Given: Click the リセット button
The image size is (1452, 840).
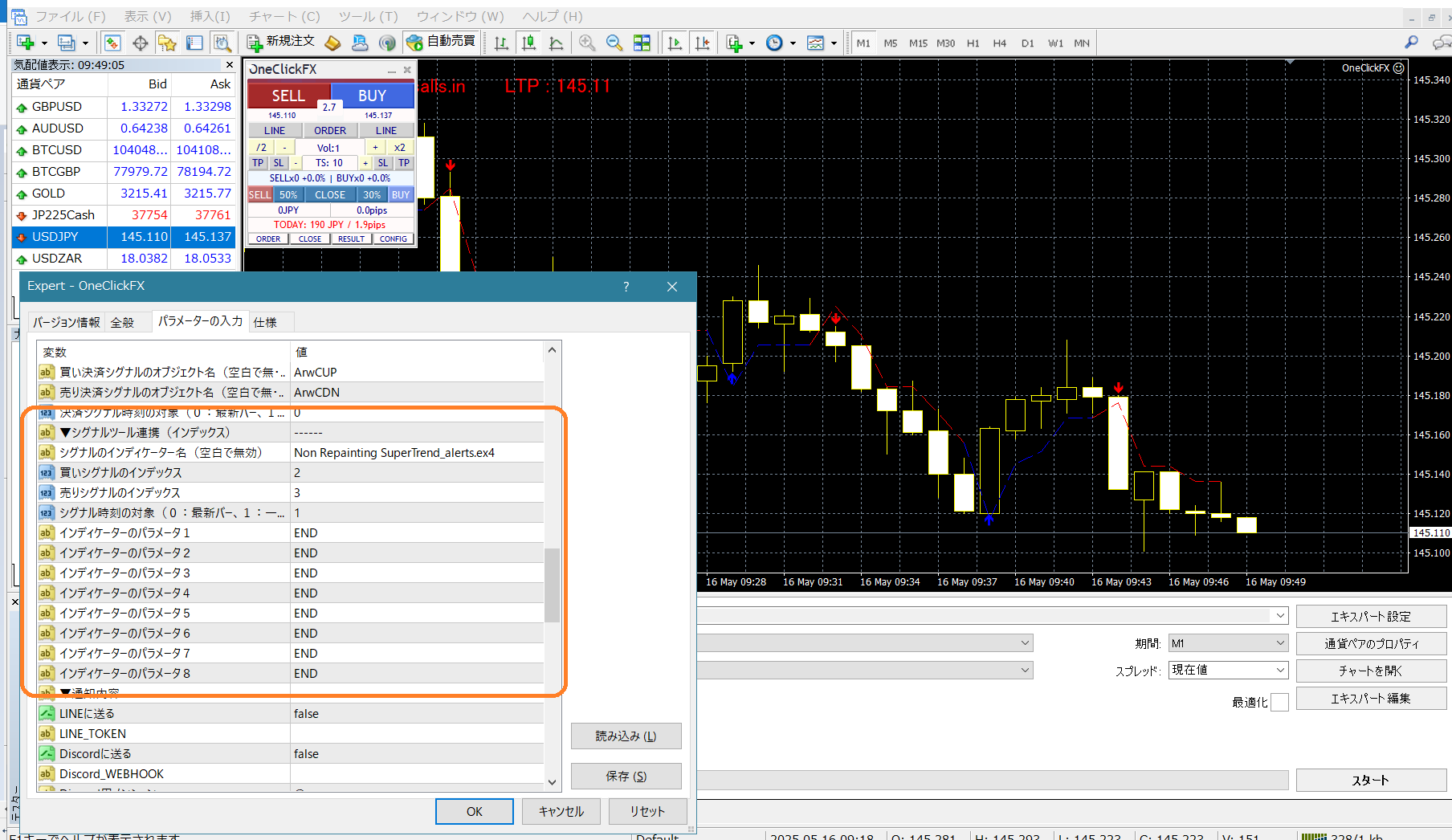Looking at the screenshot, I should (647, 811).
